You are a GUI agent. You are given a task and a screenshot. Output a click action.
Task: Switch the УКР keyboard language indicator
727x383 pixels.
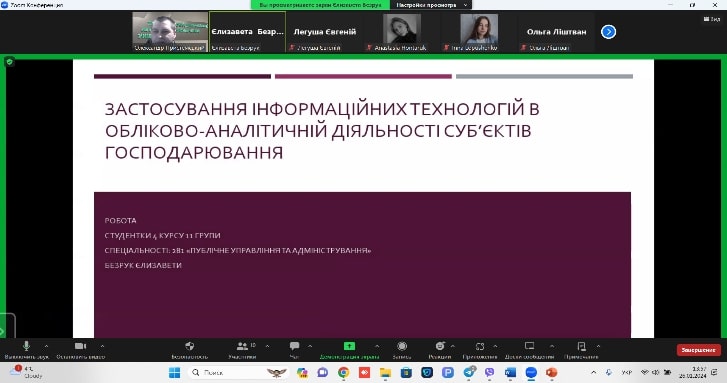click(x=626, y=372)
